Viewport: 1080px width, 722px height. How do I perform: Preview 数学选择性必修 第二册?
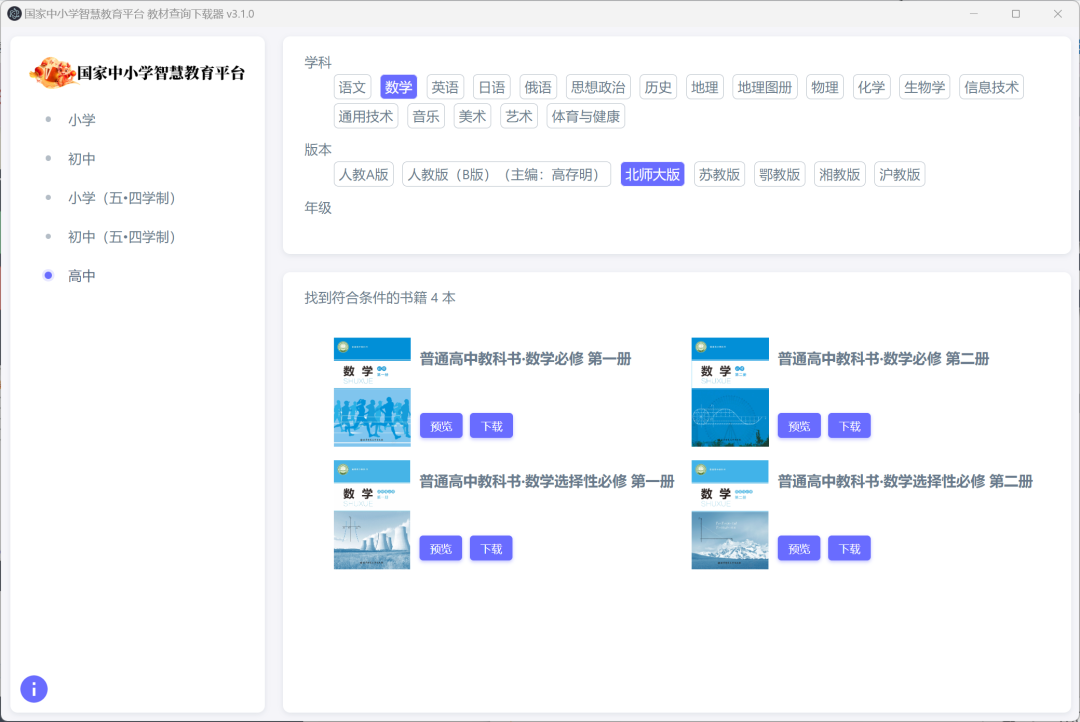click(799, 548)
